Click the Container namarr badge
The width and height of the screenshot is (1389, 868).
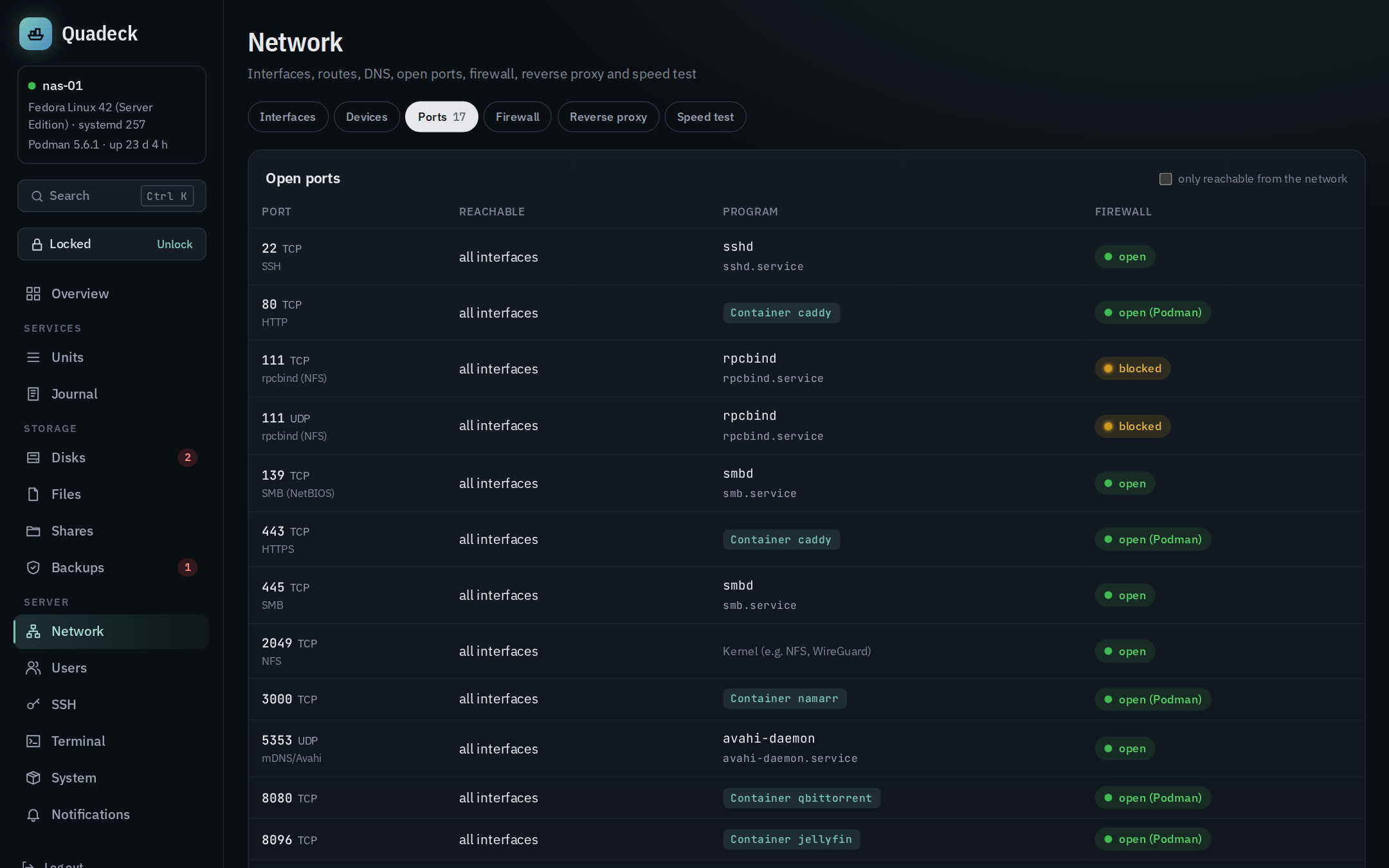[x=785, y=699]
